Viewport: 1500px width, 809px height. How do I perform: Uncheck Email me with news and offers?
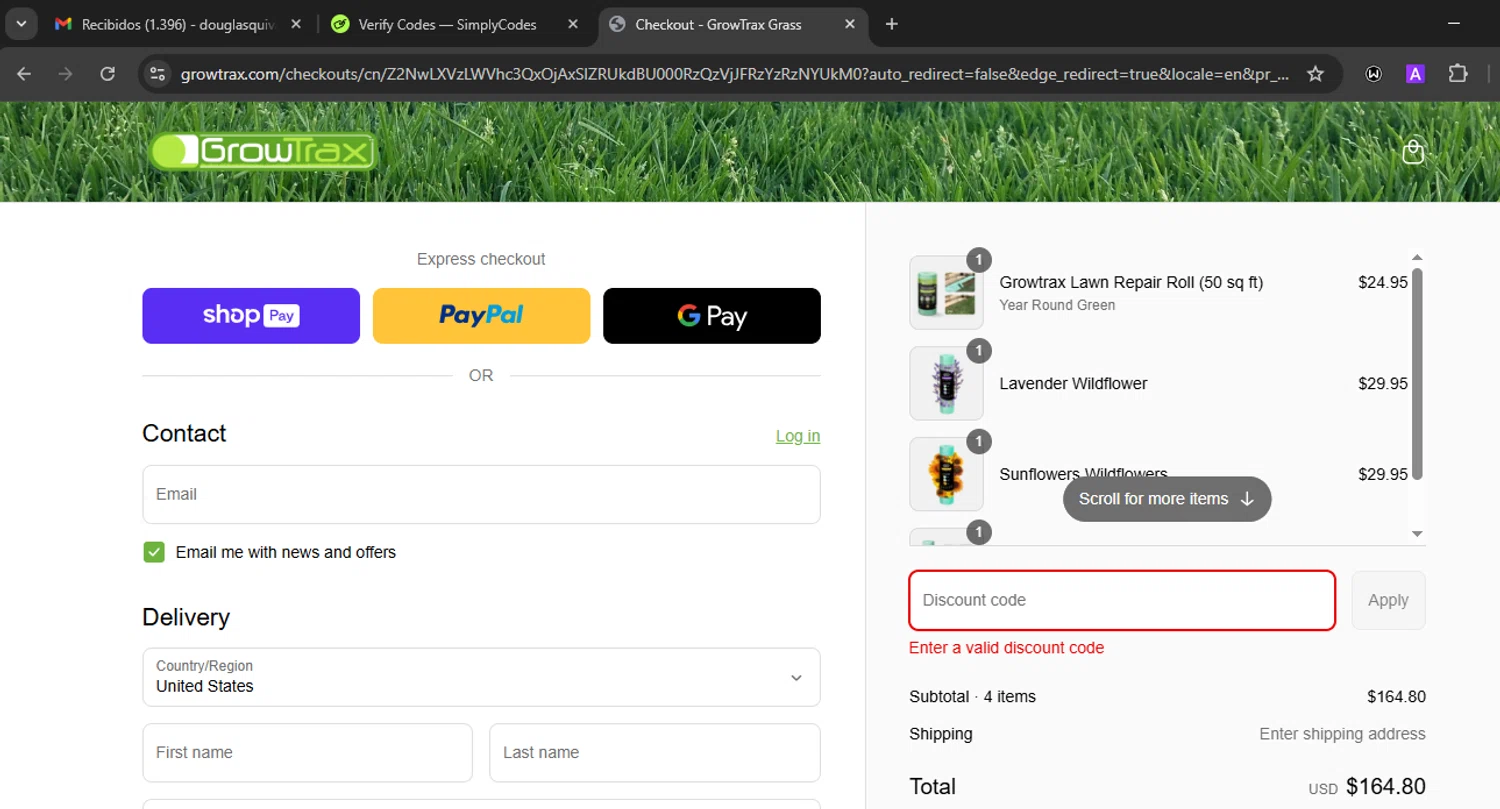point(154,552)
